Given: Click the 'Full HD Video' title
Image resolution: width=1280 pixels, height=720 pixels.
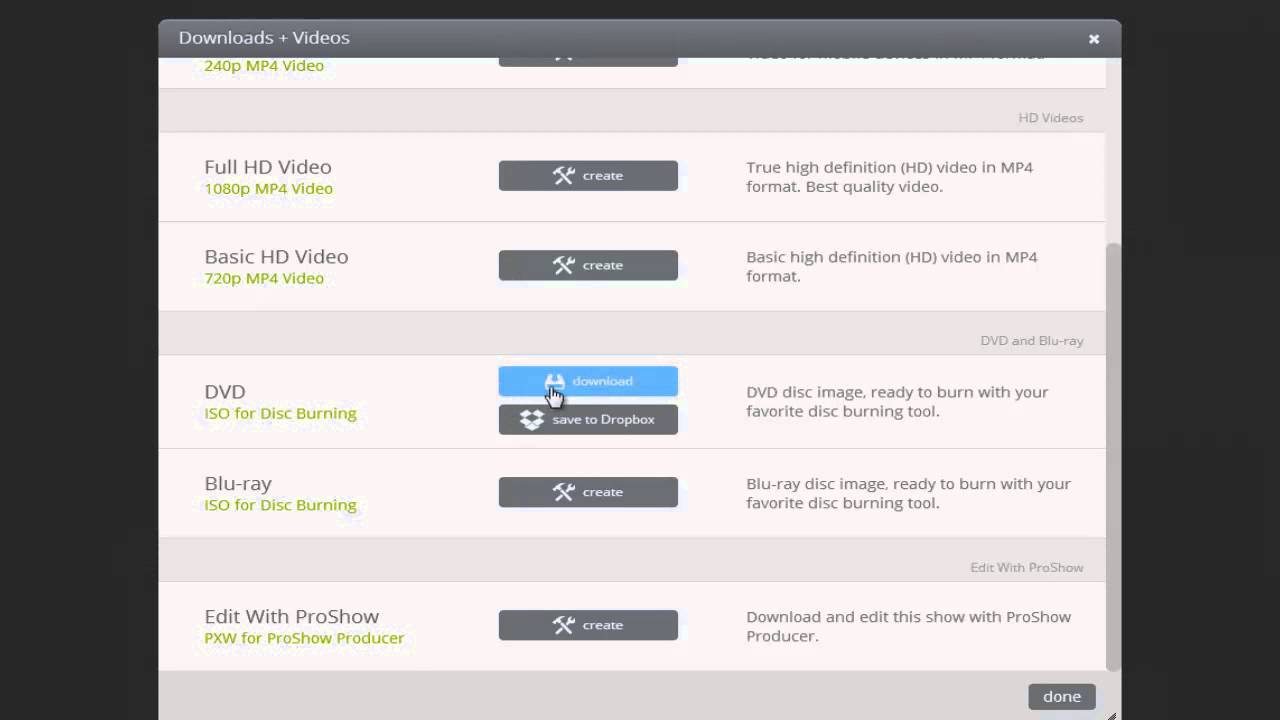Looking at the screenshot, I should click(x=268, y=167).
